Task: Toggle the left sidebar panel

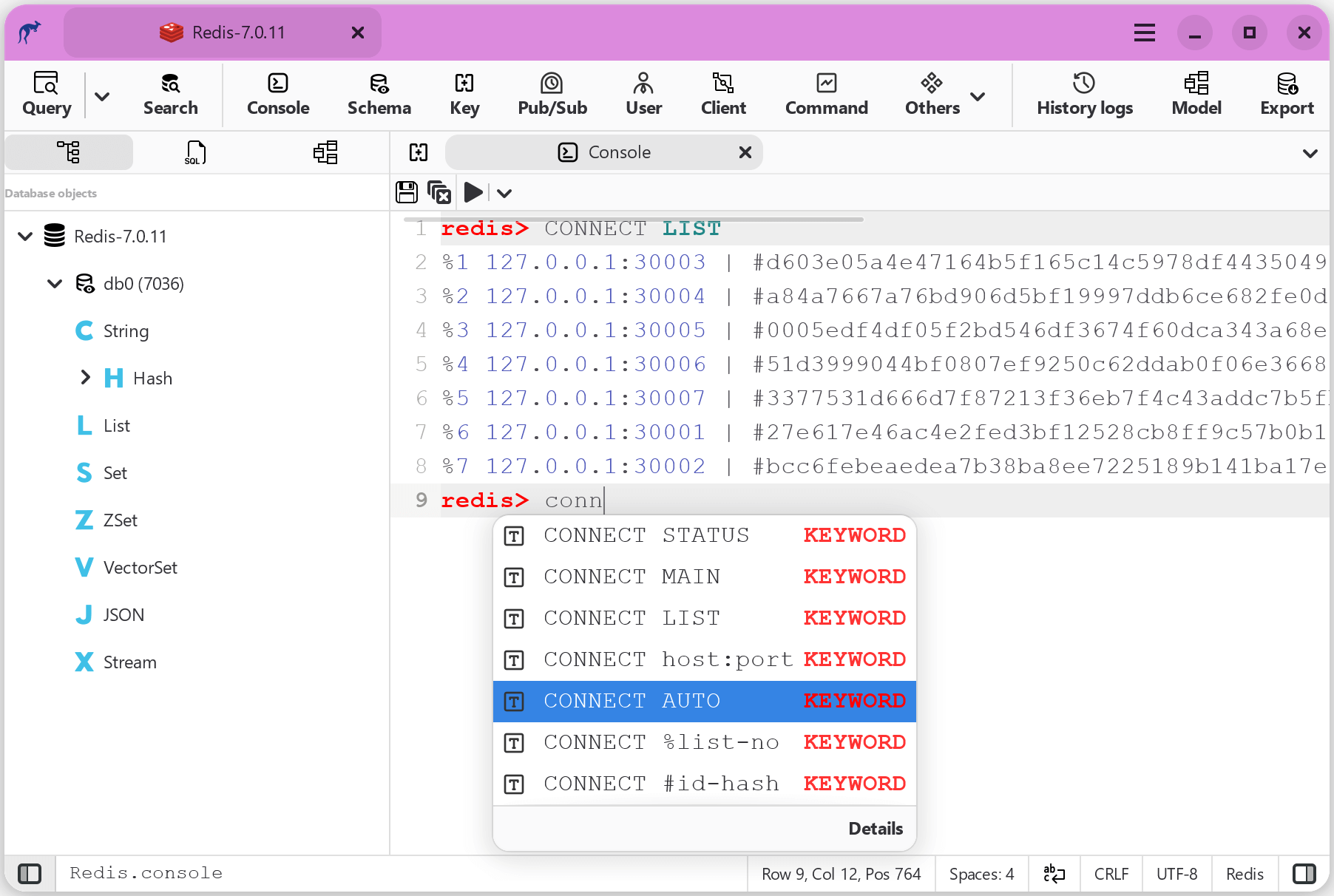Action: pos(30,874)
